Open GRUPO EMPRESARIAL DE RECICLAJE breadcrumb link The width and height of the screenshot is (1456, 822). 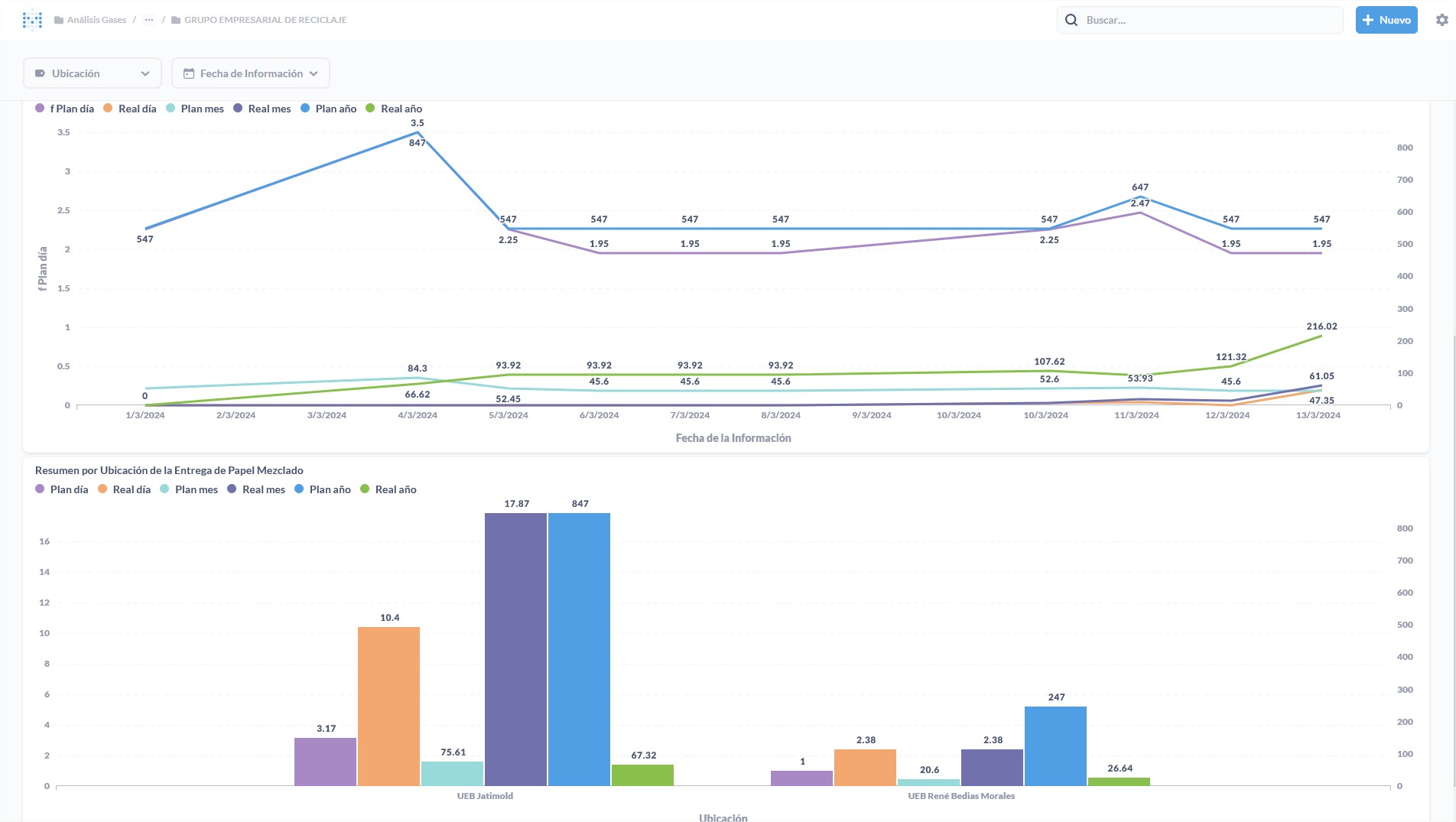(265, 20)
